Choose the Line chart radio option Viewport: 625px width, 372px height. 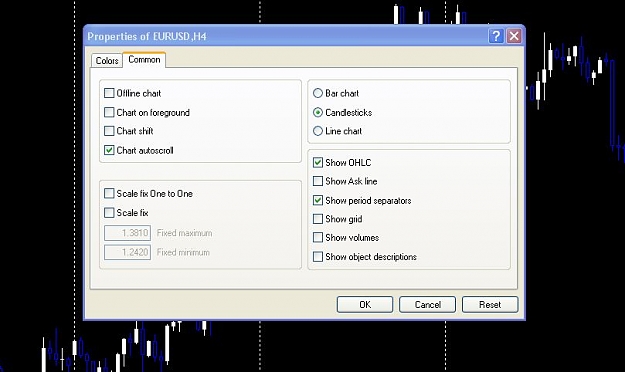click(318, 131)
